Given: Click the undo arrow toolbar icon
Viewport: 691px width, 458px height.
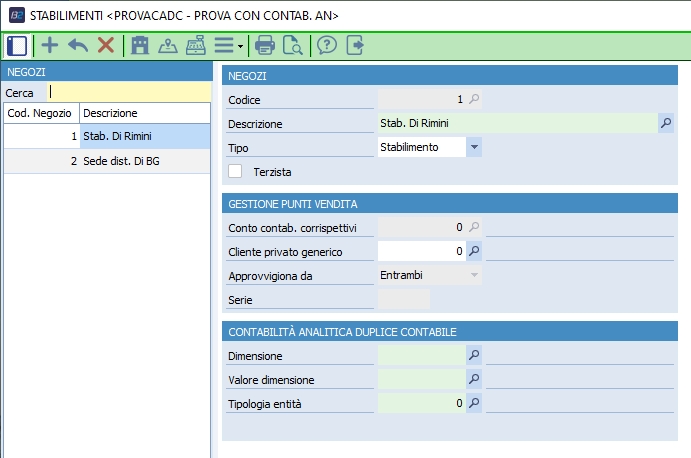Looking at the screenshot, I should pos(77,45).
